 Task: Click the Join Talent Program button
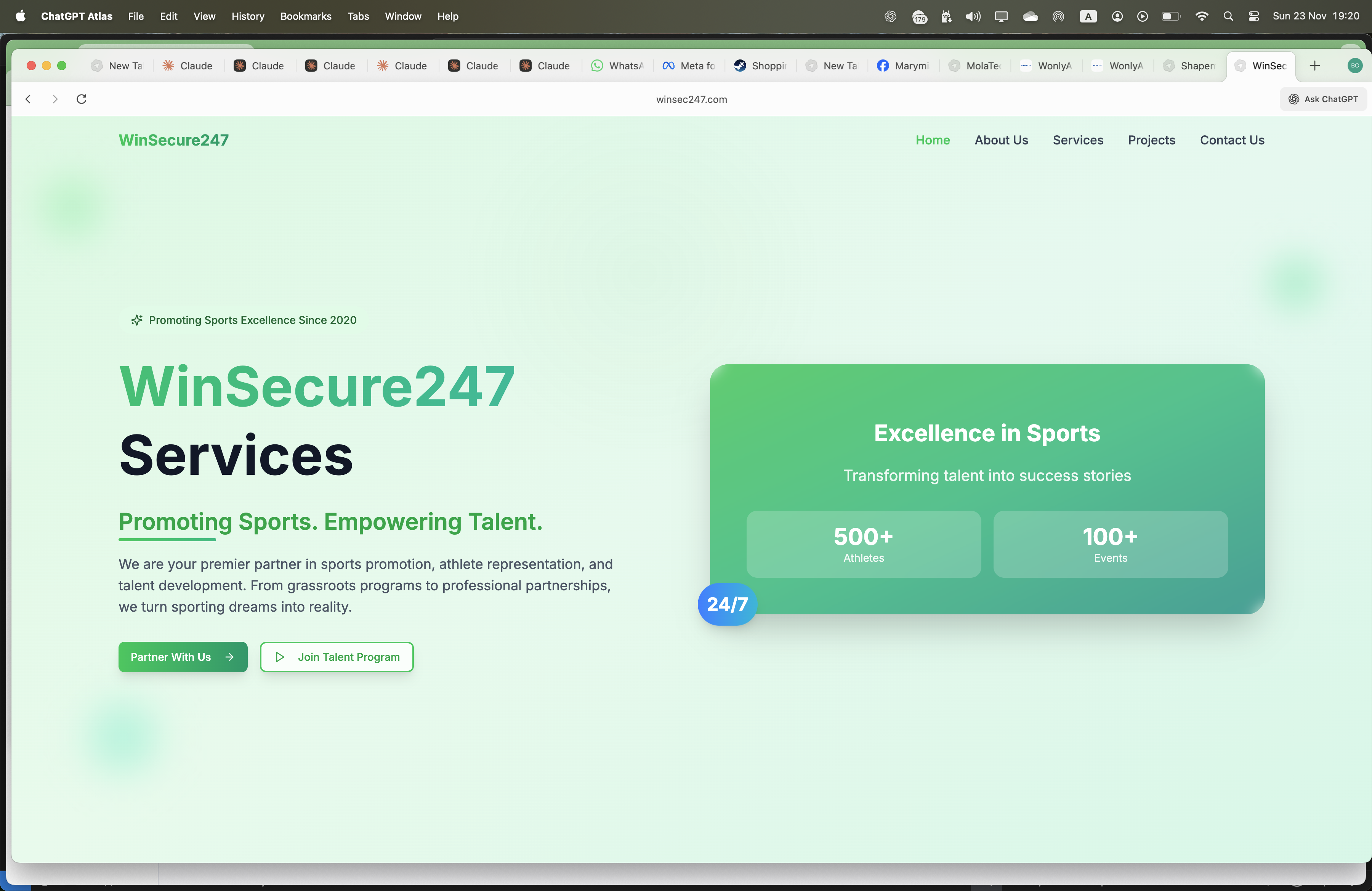coord(337,656)
